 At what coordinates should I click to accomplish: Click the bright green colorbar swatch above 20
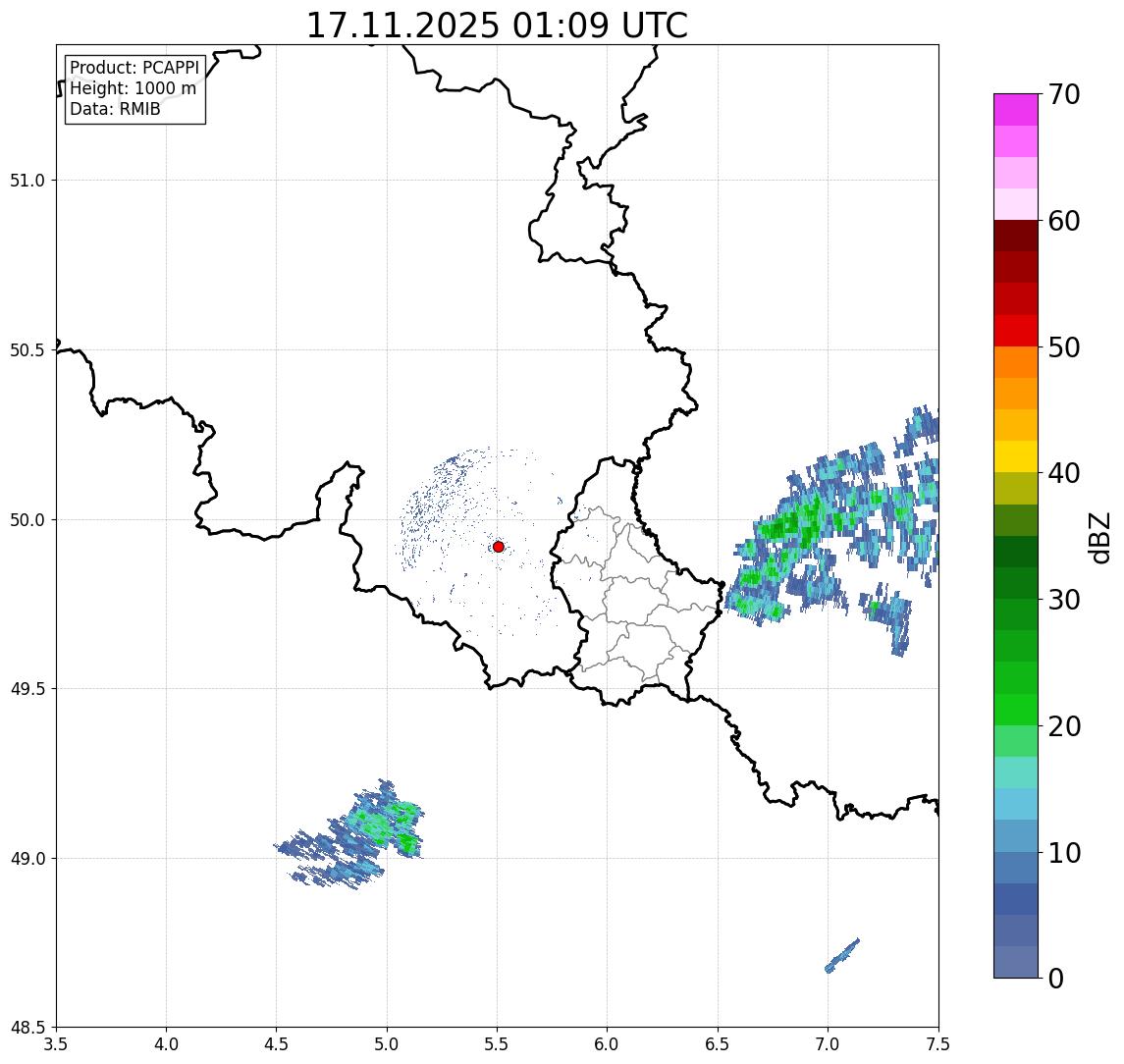(x=1016, y=709)
